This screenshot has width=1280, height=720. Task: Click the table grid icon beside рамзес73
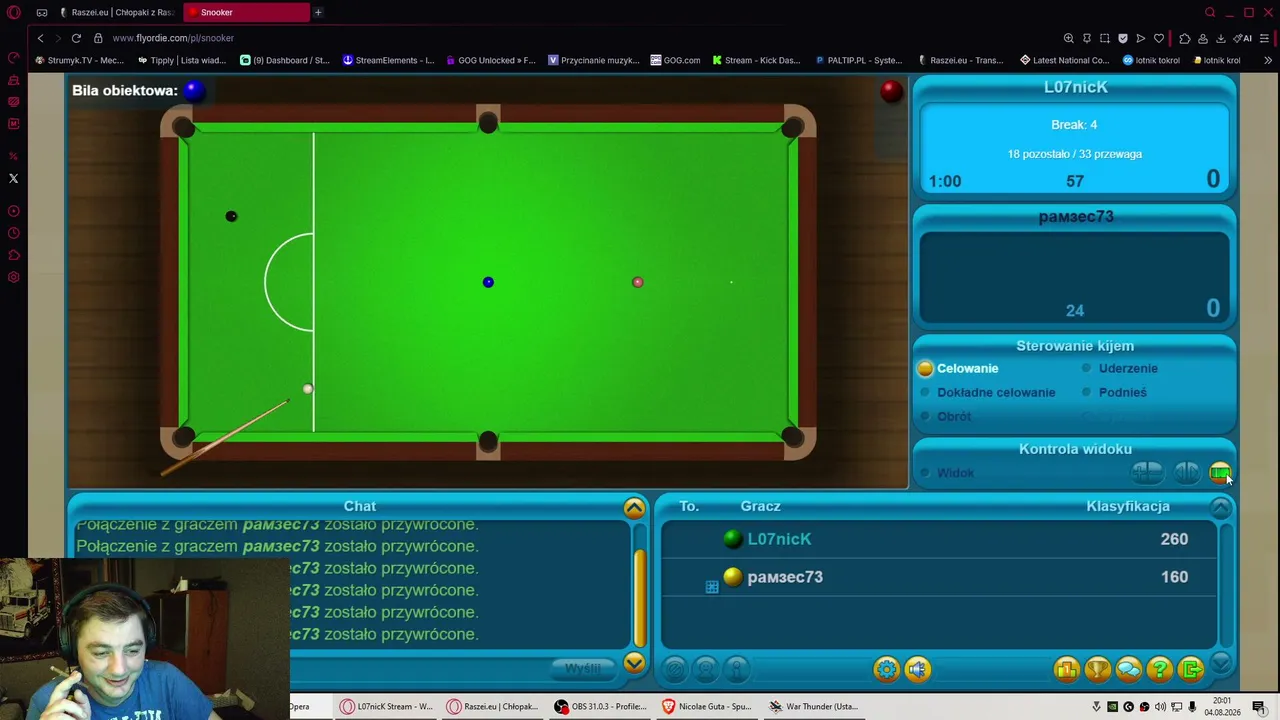click(712, 587)
